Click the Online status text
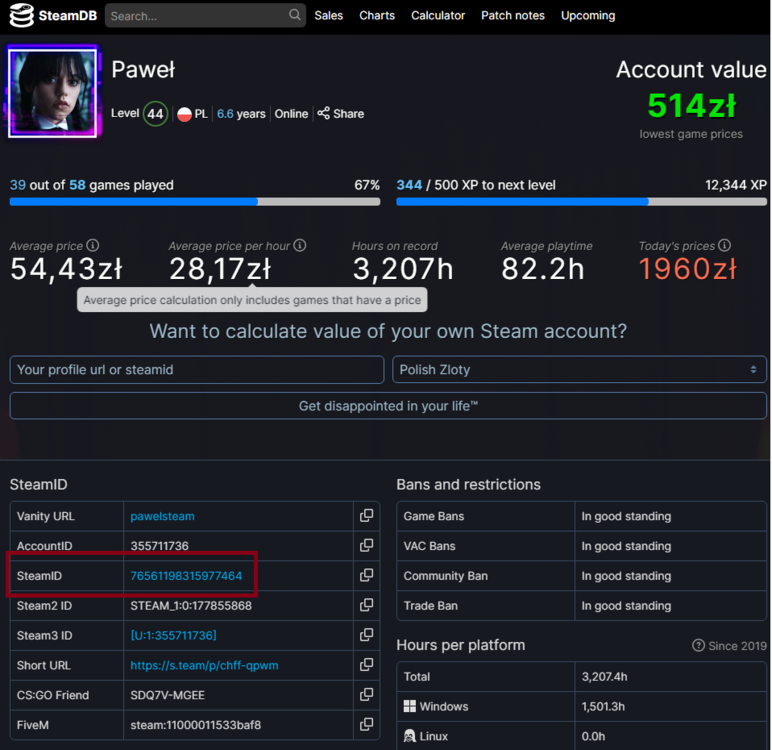Viewport: 772px width, 750px height. click(x=291, y=114)
